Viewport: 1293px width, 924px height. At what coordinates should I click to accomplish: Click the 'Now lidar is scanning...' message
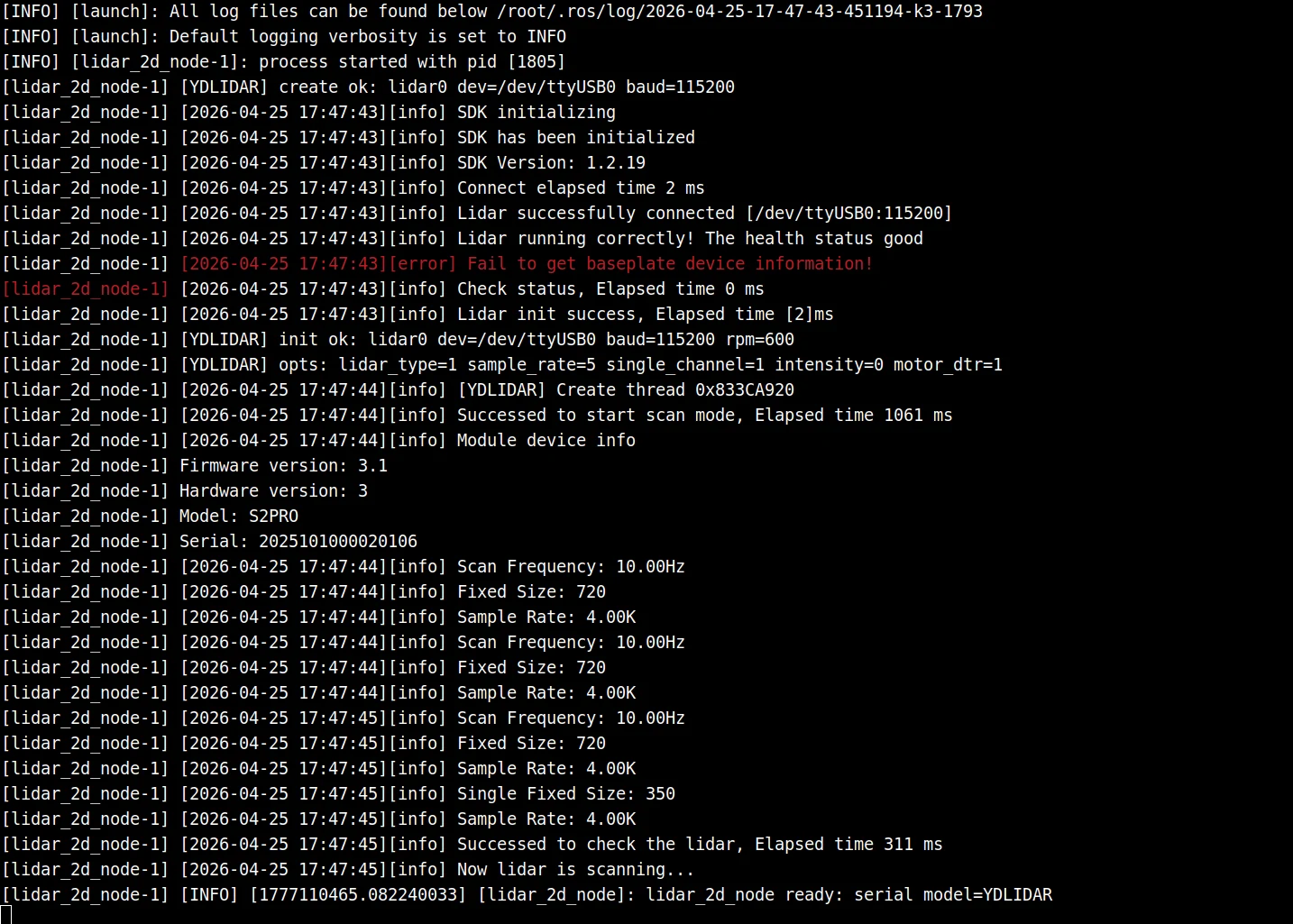(x=575, y=870)
